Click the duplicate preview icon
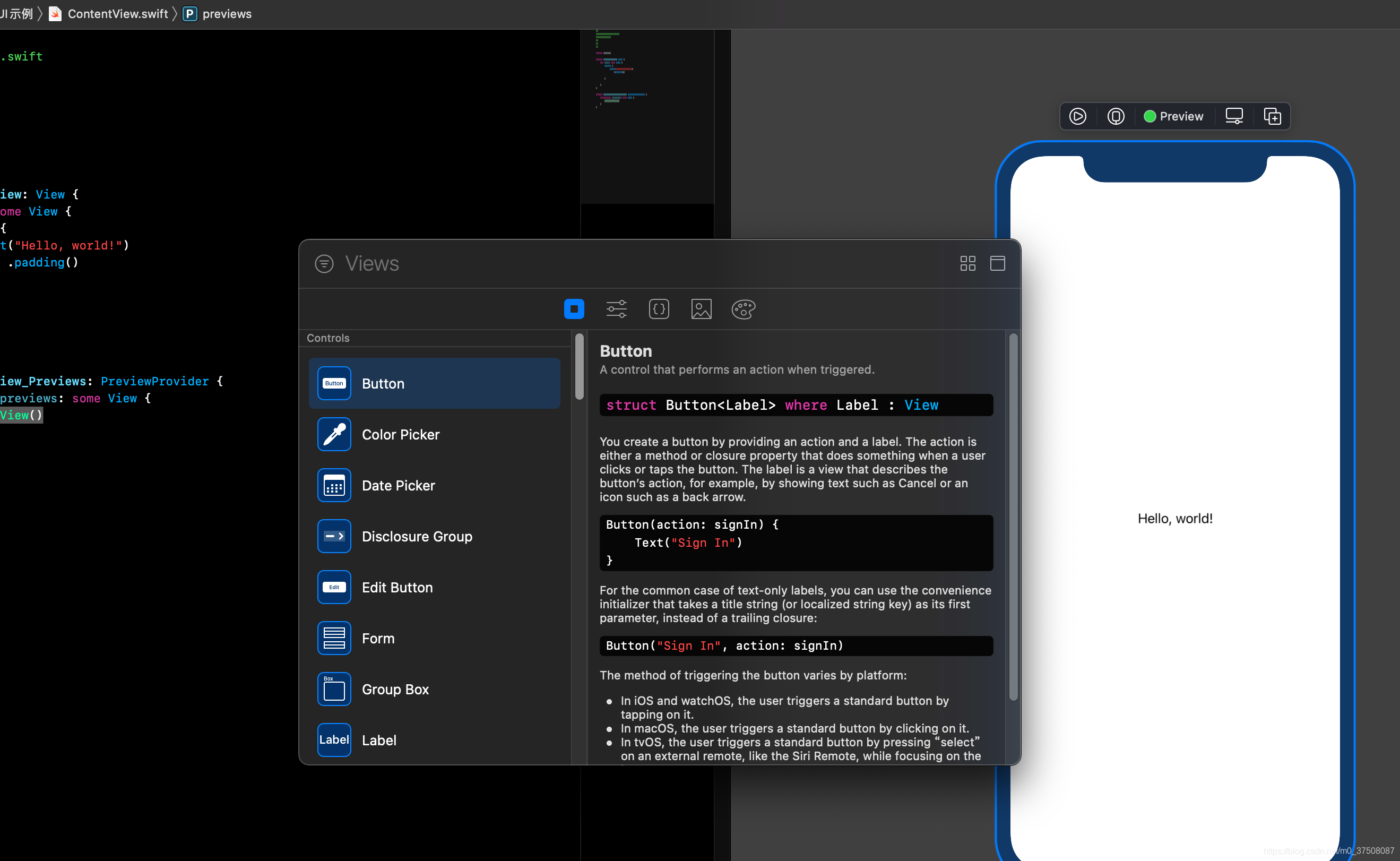The width and height of the screenshot is (1400, 861). pyautogui.click(x=1272, y=116)
